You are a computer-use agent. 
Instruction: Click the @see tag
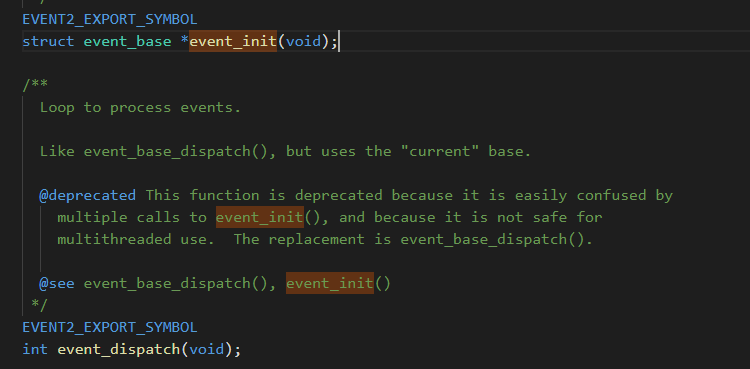tap(57, 283)
